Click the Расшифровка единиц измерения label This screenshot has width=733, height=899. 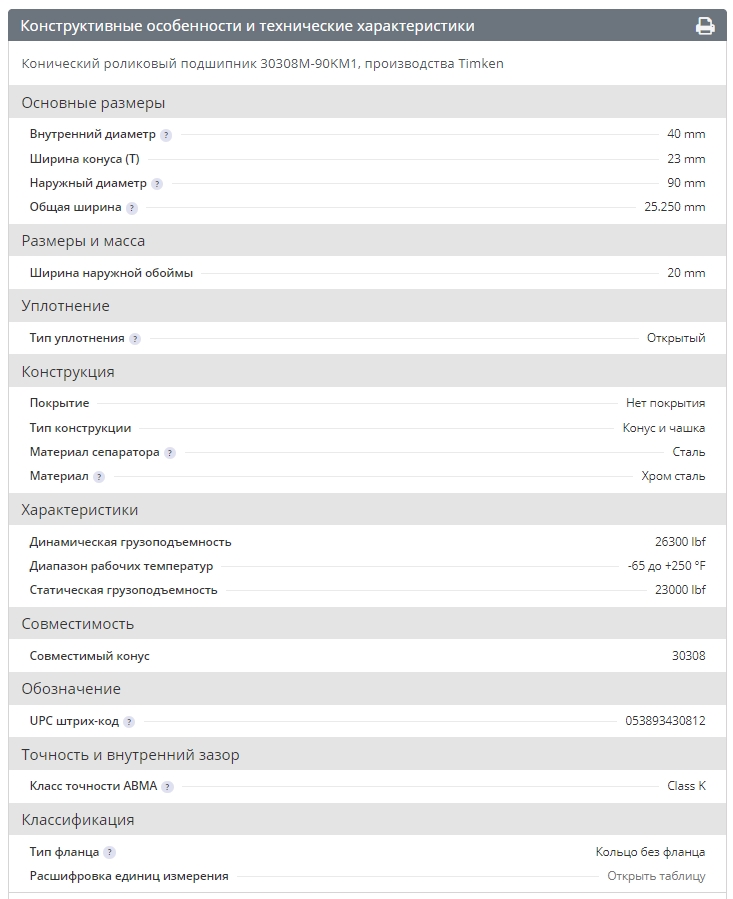[x=129, y=876]
